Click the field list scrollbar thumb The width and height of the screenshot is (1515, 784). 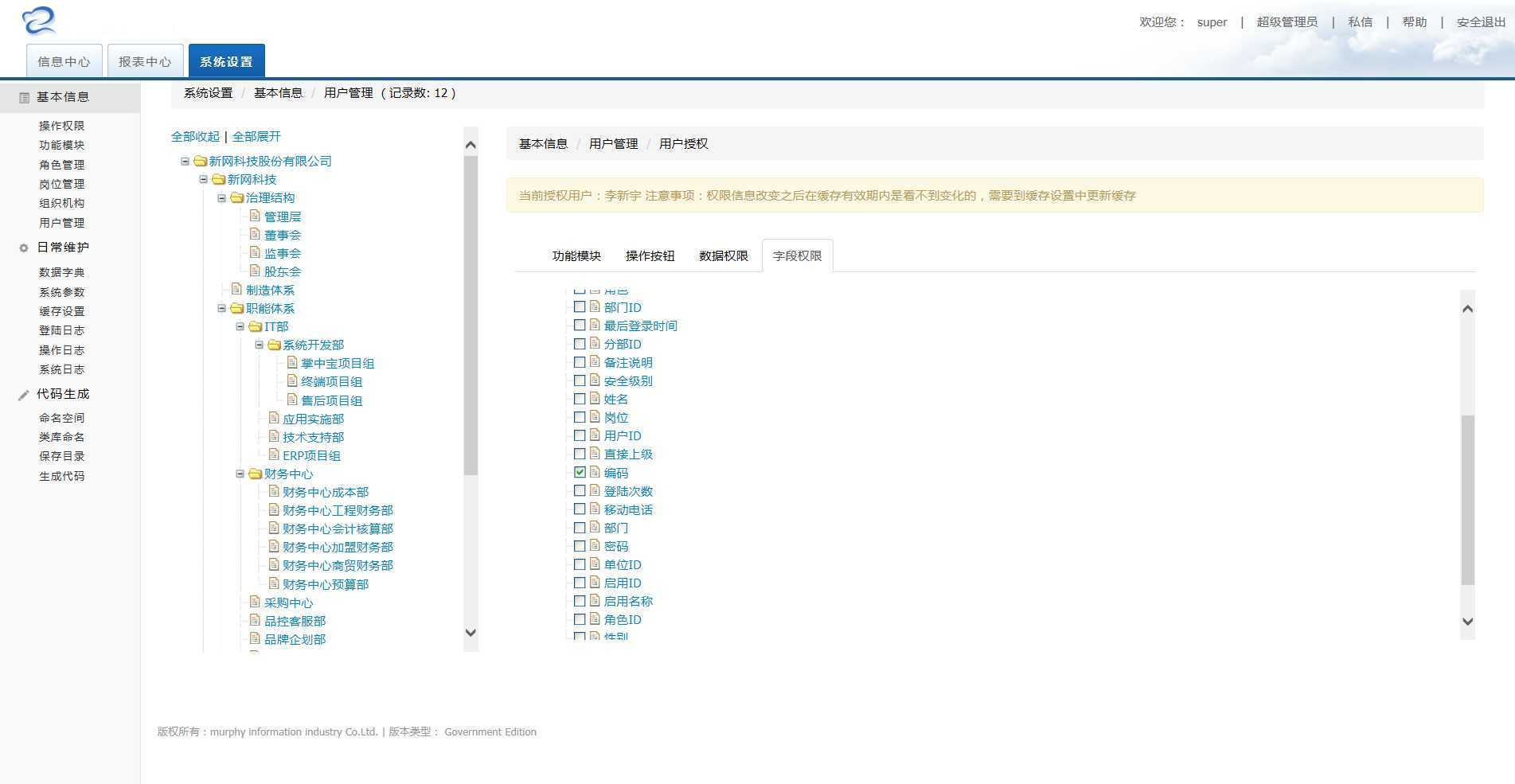[1468, 500]
